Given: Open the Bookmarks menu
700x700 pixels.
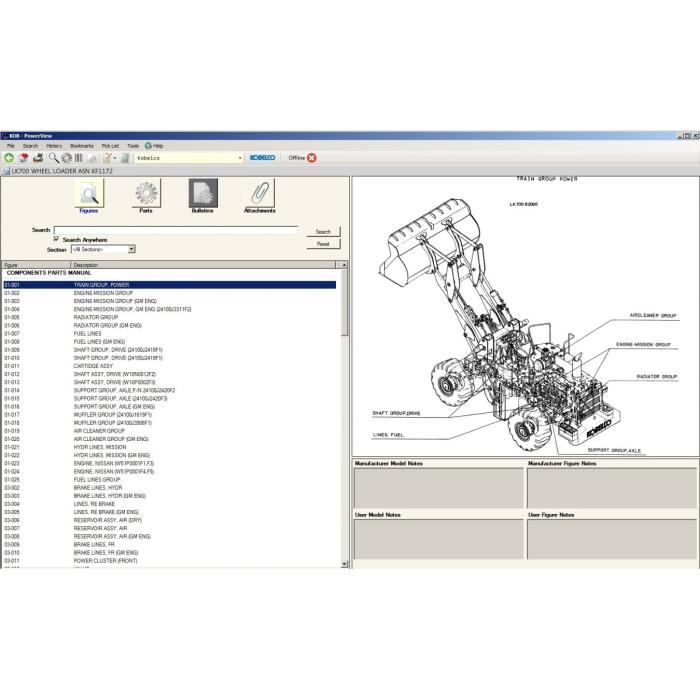Looking at the screenshot, I should [x=82, y=146].
